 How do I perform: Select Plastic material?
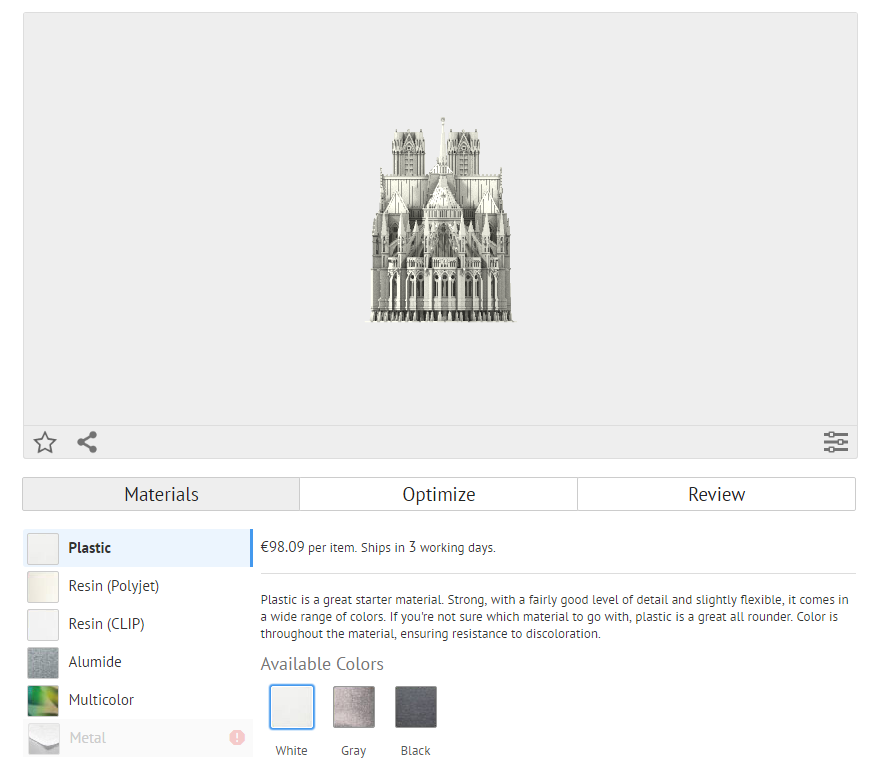138,548
